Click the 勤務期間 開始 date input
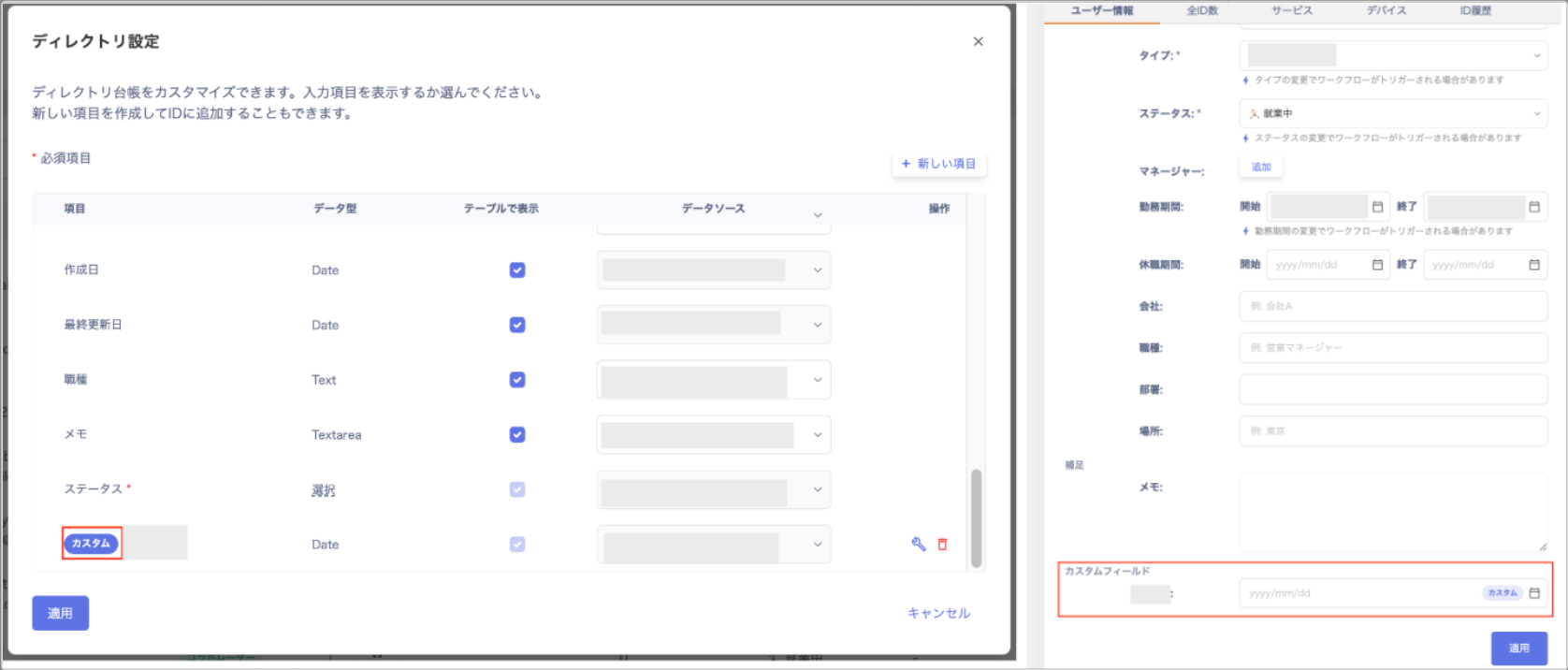The height and width of the screenshot is (670, 1568). [x=1328, y=207]
